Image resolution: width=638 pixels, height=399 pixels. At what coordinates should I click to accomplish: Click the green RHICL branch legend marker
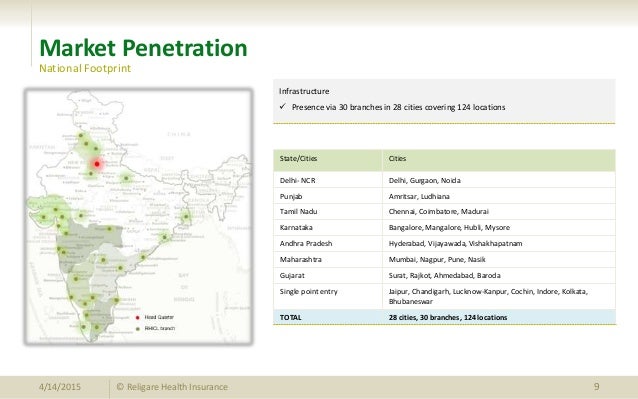pos(138,329)
